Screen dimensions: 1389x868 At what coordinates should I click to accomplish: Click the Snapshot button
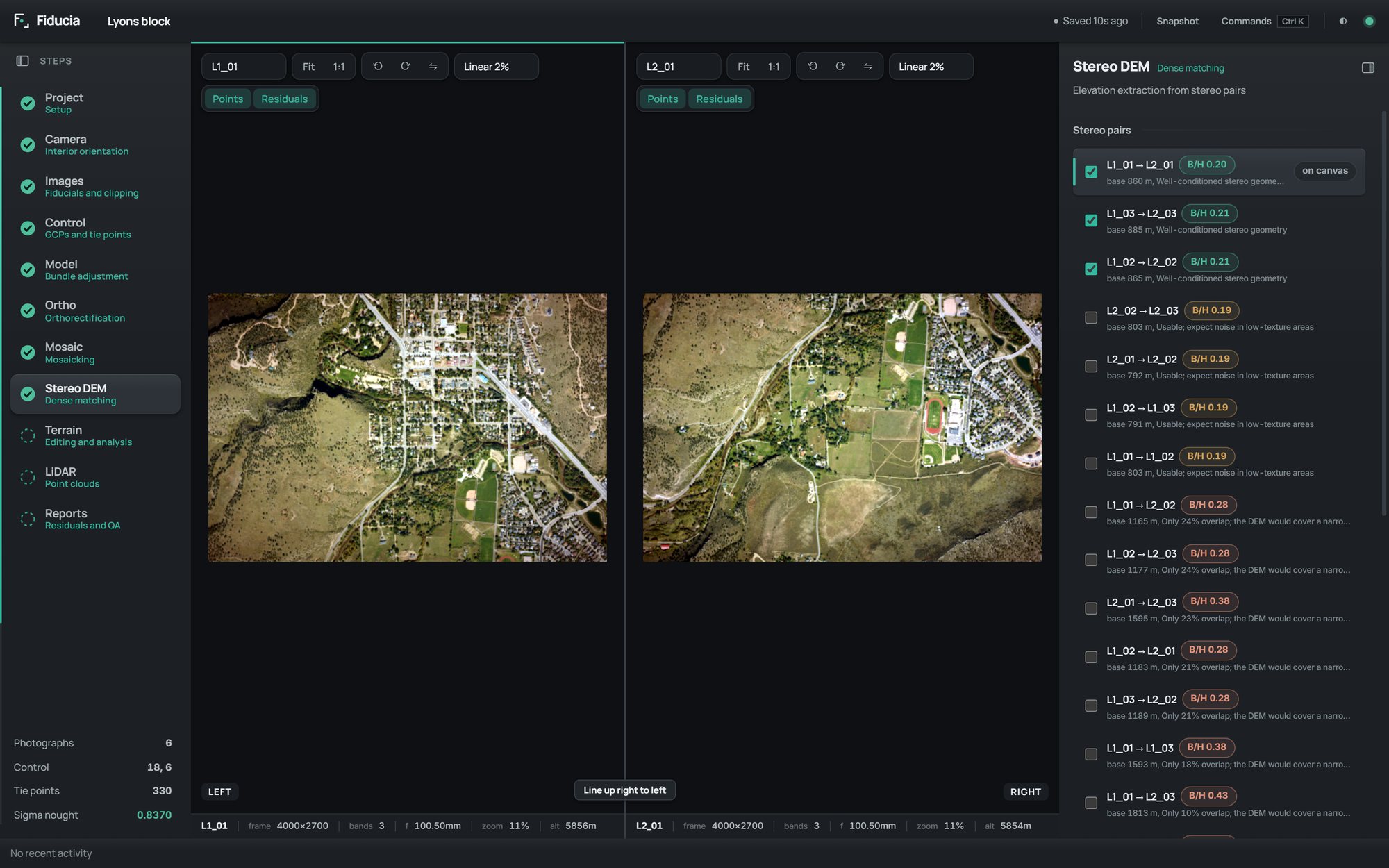(1177, 22)
